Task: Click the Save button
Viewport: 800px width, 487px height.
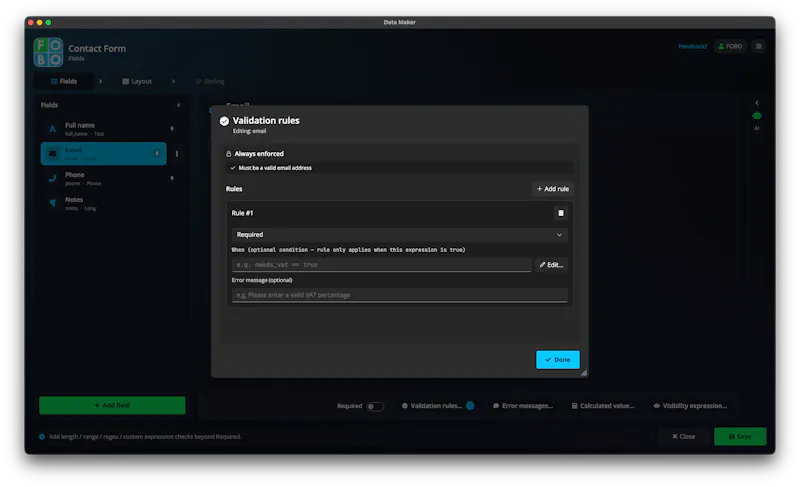Action: pos(740,437)
